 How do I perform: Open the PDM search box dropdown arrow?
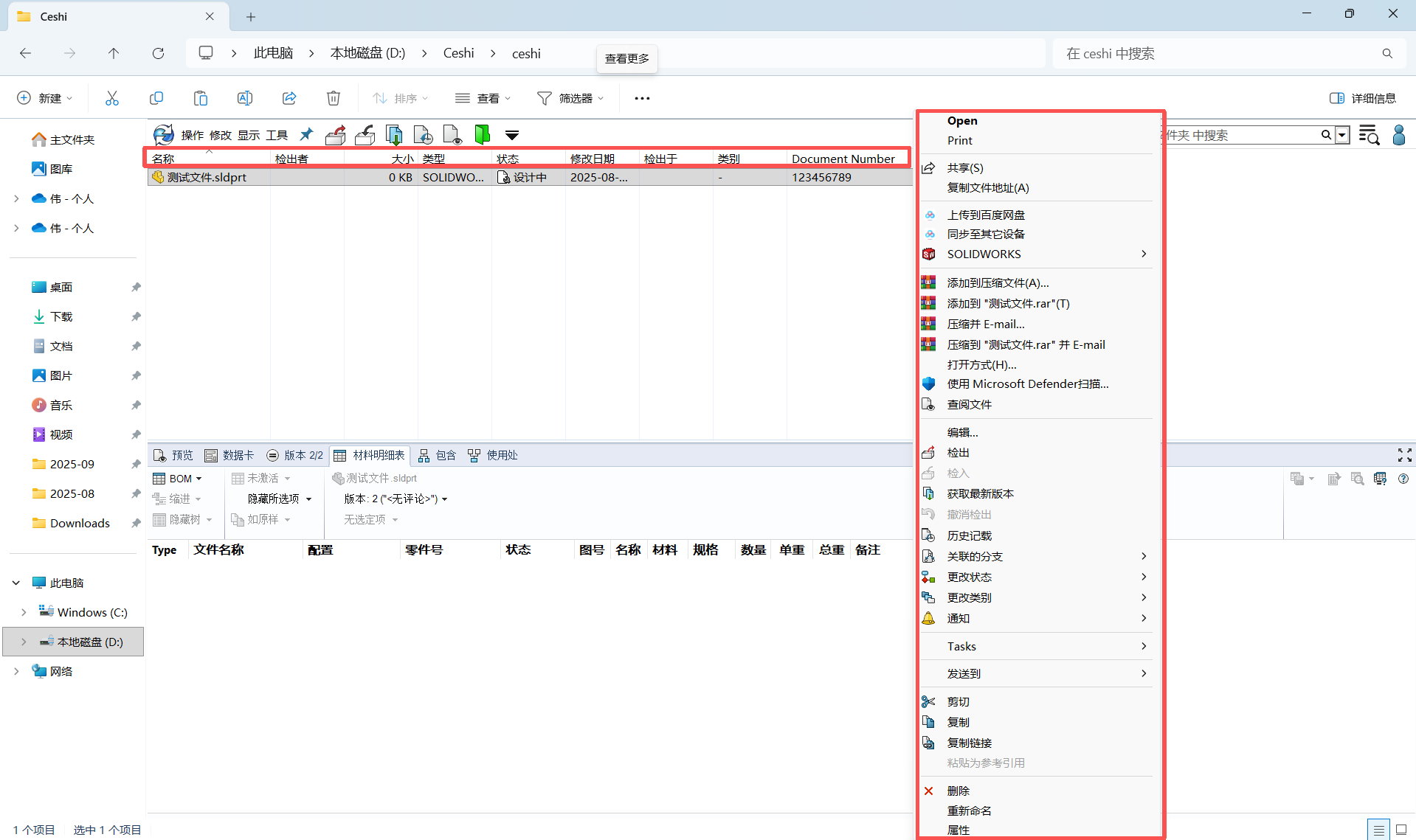1343,135
